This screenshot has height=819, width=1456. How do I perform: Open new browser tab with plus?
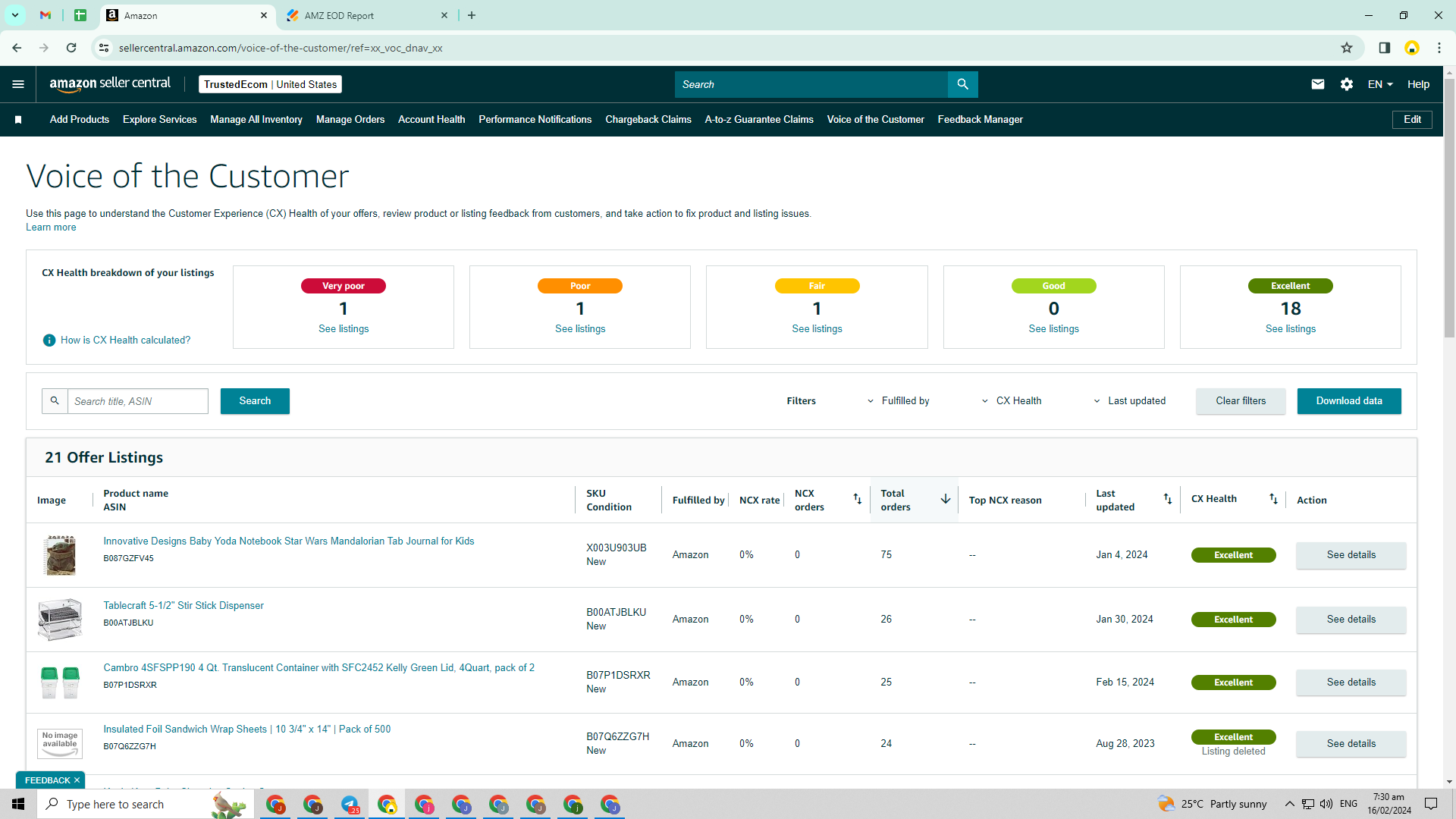coord(472,15)
